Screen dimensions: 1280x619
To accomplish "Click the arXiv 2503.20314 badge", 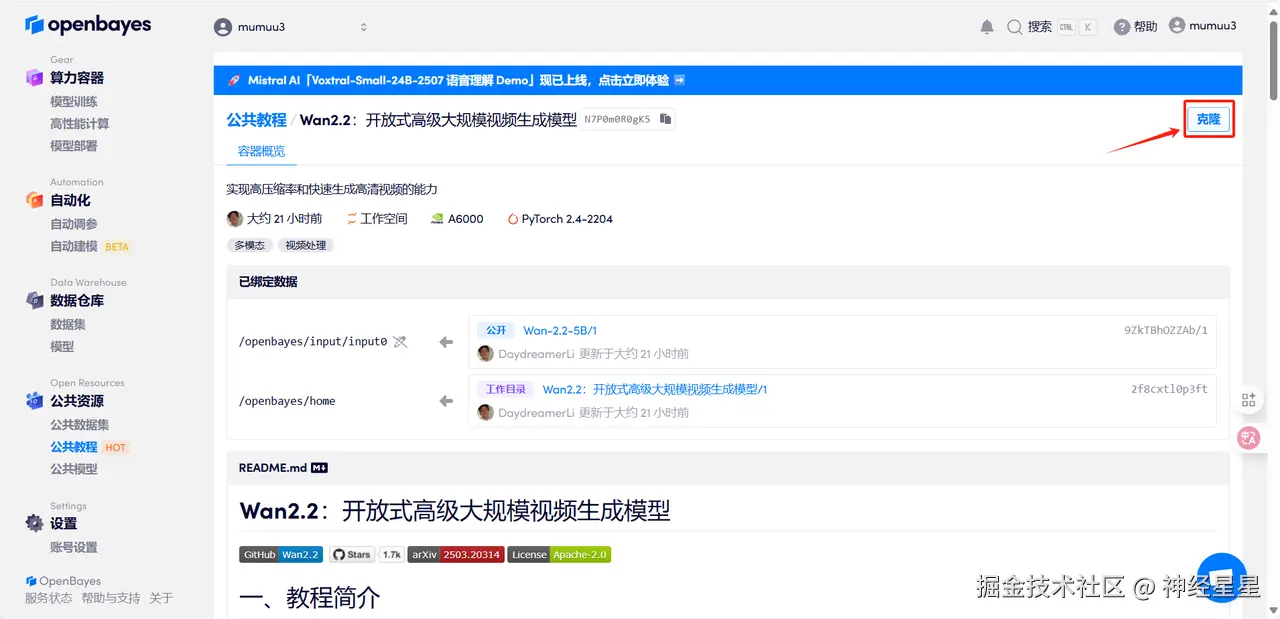I will [x=455, y=554].
